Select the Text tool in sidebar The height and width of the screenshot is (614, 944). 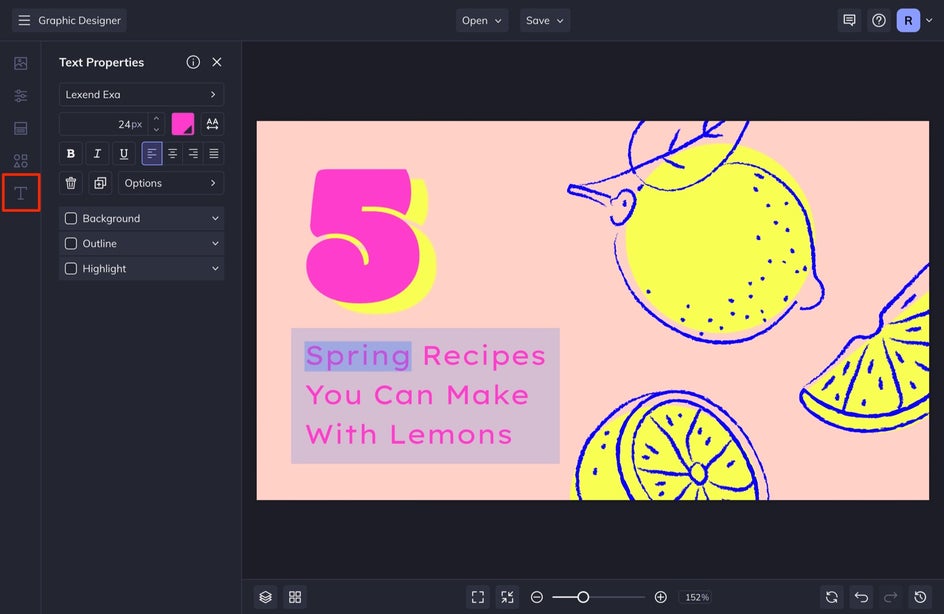coord(20,193)
